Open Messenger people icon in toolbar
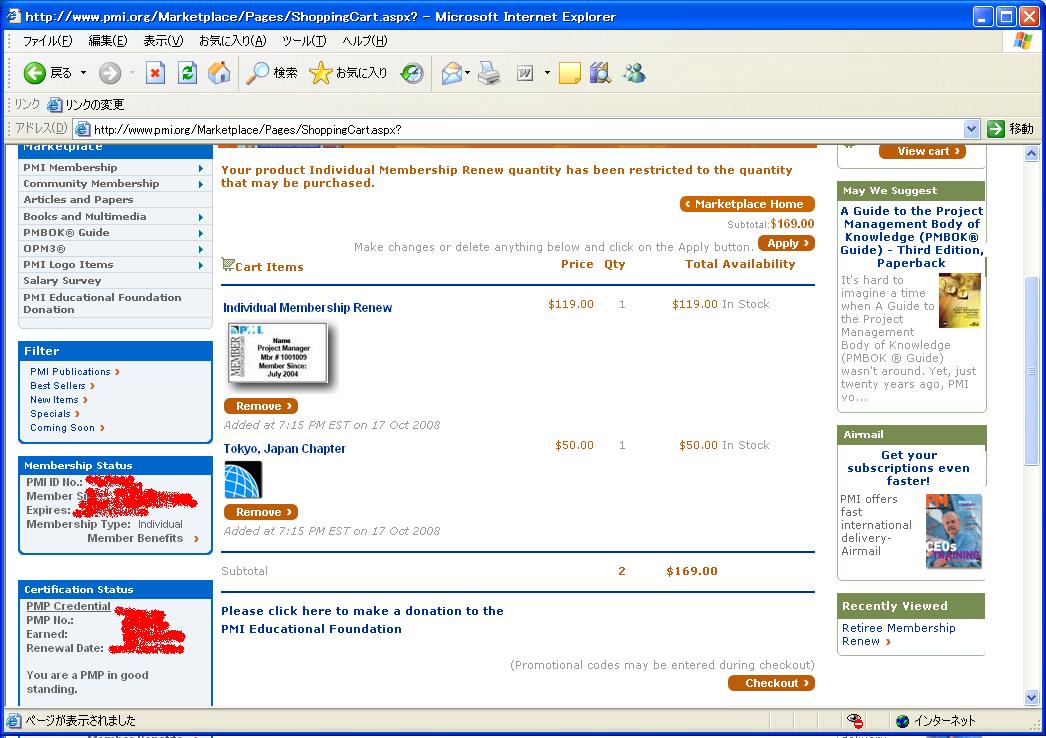The image size is (1046, 738). click(x=634, y=73)
